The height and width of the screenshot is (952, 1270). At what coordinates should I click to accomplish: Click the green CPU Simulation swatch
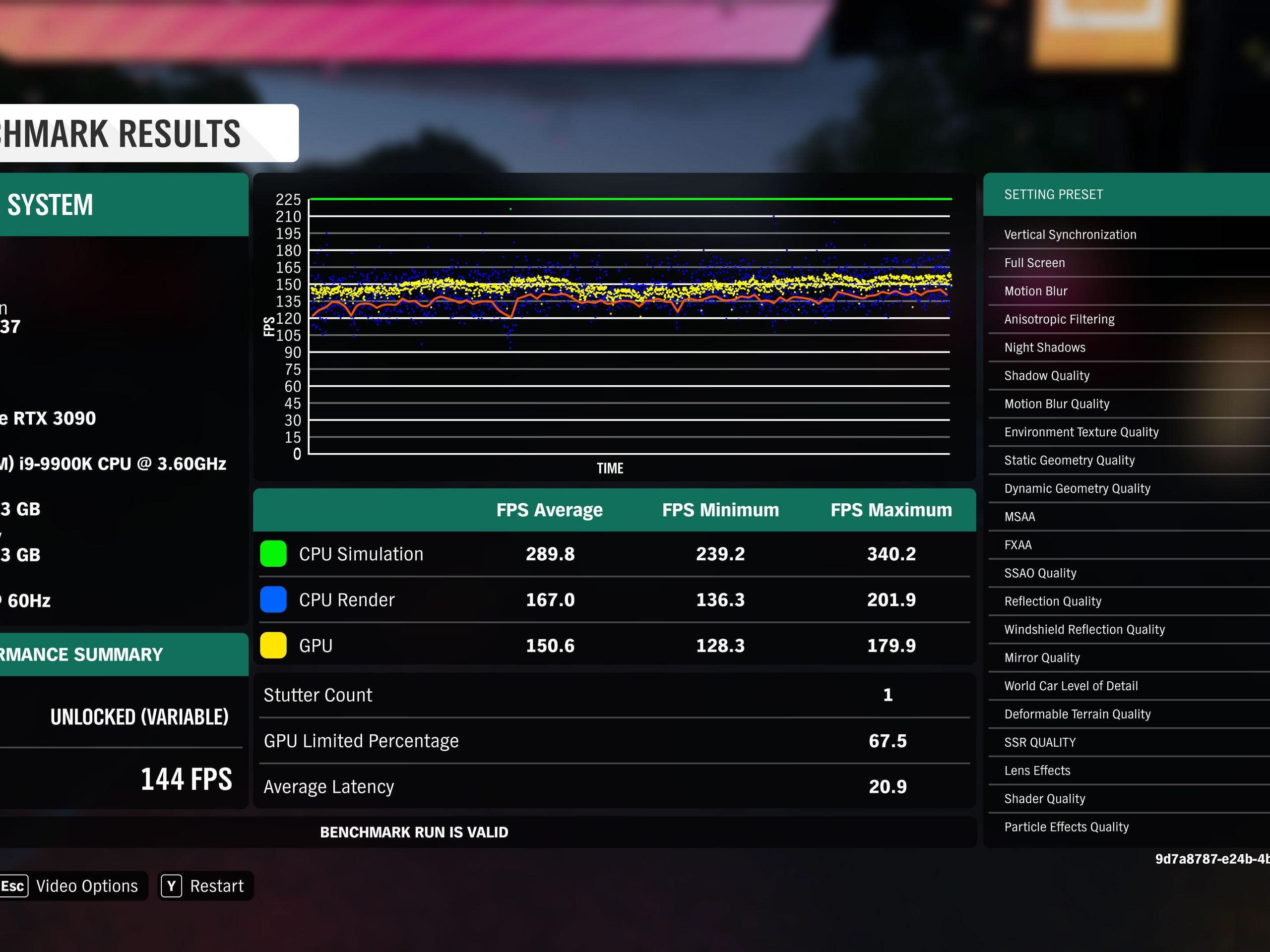pyautogui.click(x=273, y=554)
